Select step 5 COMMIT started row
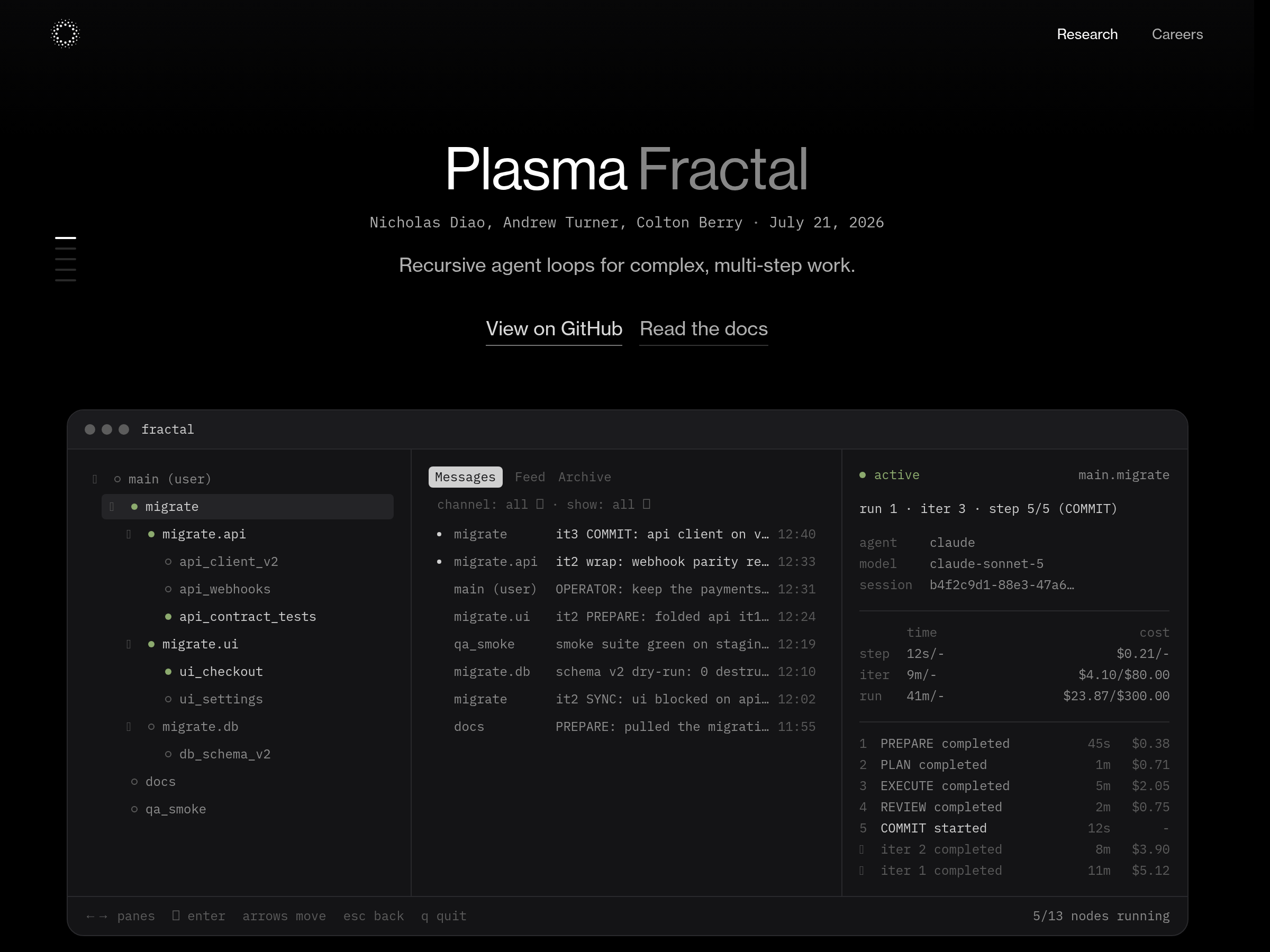Screen dimensions: 1270x952 1014,829
